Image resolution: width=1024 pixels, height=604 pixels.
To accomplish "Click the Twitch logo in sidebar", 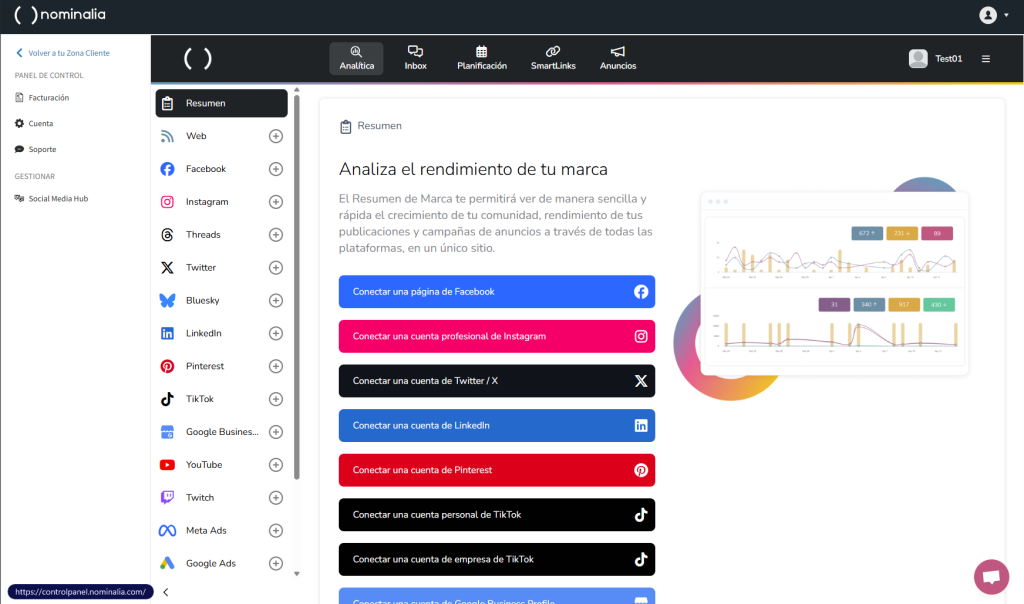I will [167, 498].
